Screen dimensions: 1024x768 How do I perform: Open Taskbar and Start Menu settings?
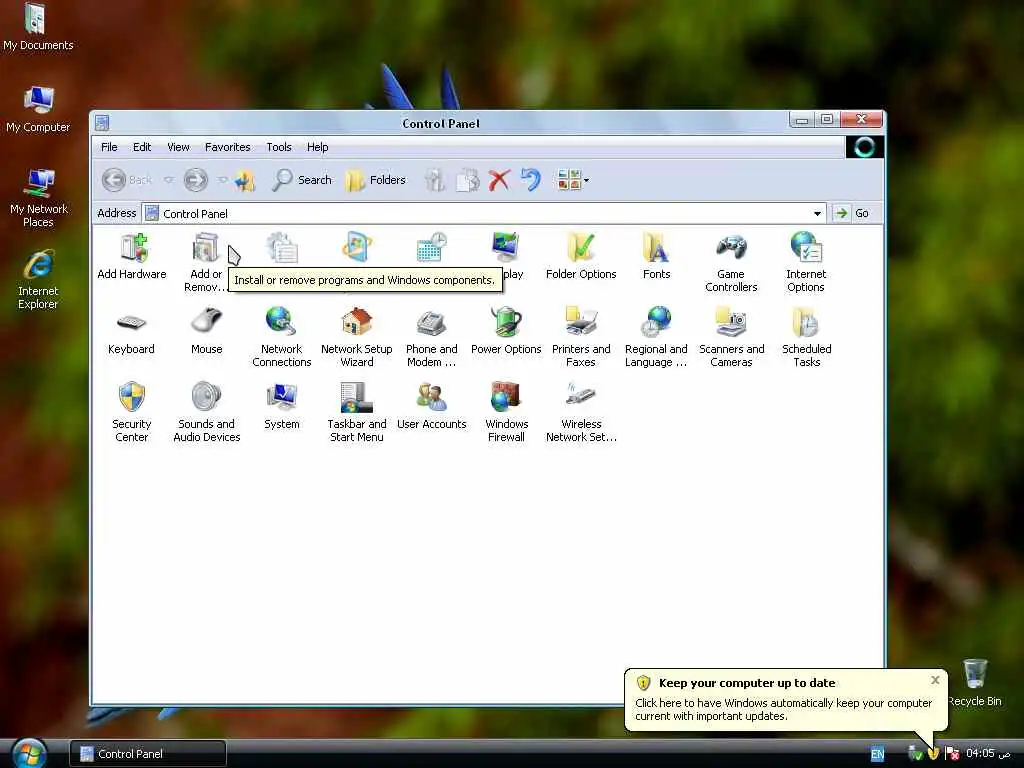(357, 412)
